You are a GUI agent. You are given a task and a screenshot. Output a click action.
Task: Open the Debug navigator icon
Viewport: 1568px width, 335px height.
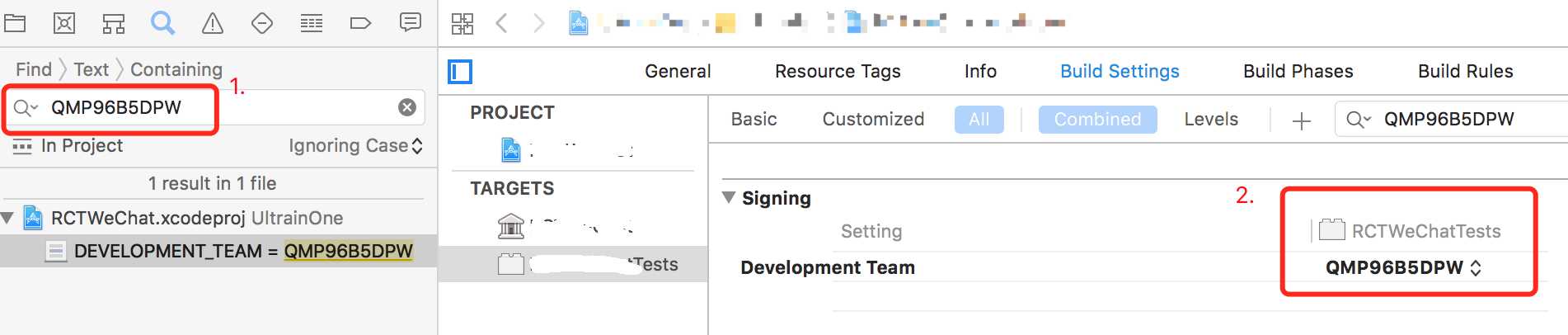click(312, 23)
